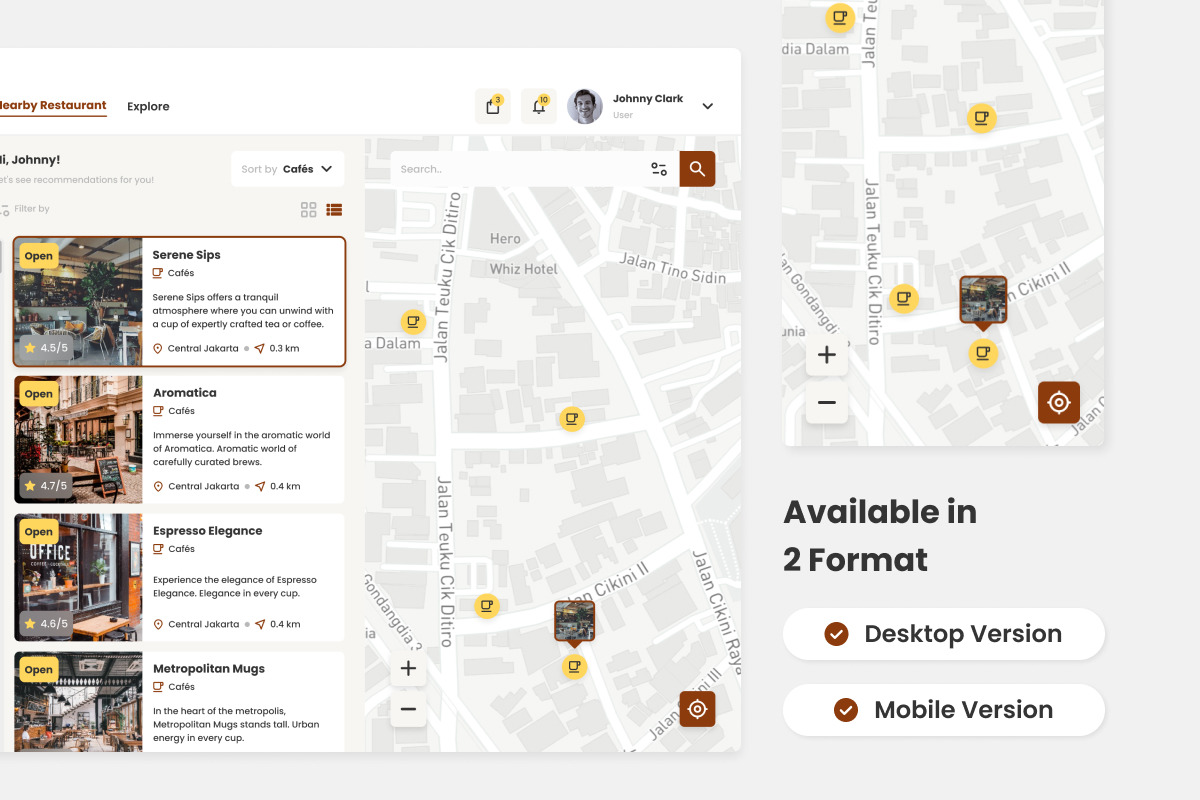Viewport: 1200px width, 800px height.
Task: Click the 4.6/5 rating badge on Espresso Elegance
Action: click(46, 624)
